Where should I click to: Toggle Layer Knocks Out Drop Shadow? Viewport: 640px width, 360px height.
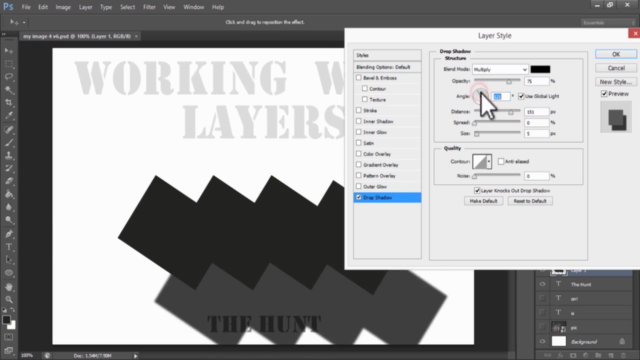click(x=477, y=191)
